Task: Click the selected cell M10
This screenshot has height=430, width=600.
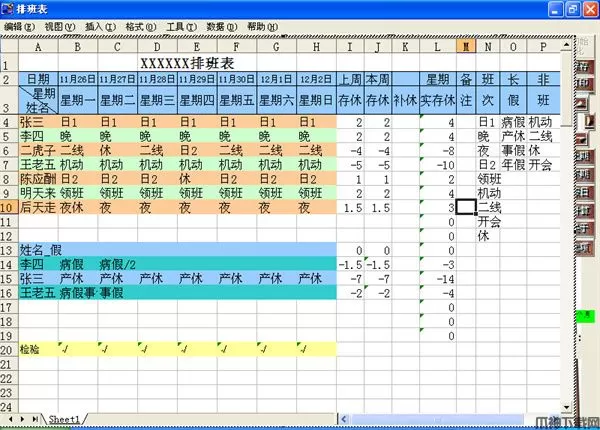Action: (x=466, y=208)
